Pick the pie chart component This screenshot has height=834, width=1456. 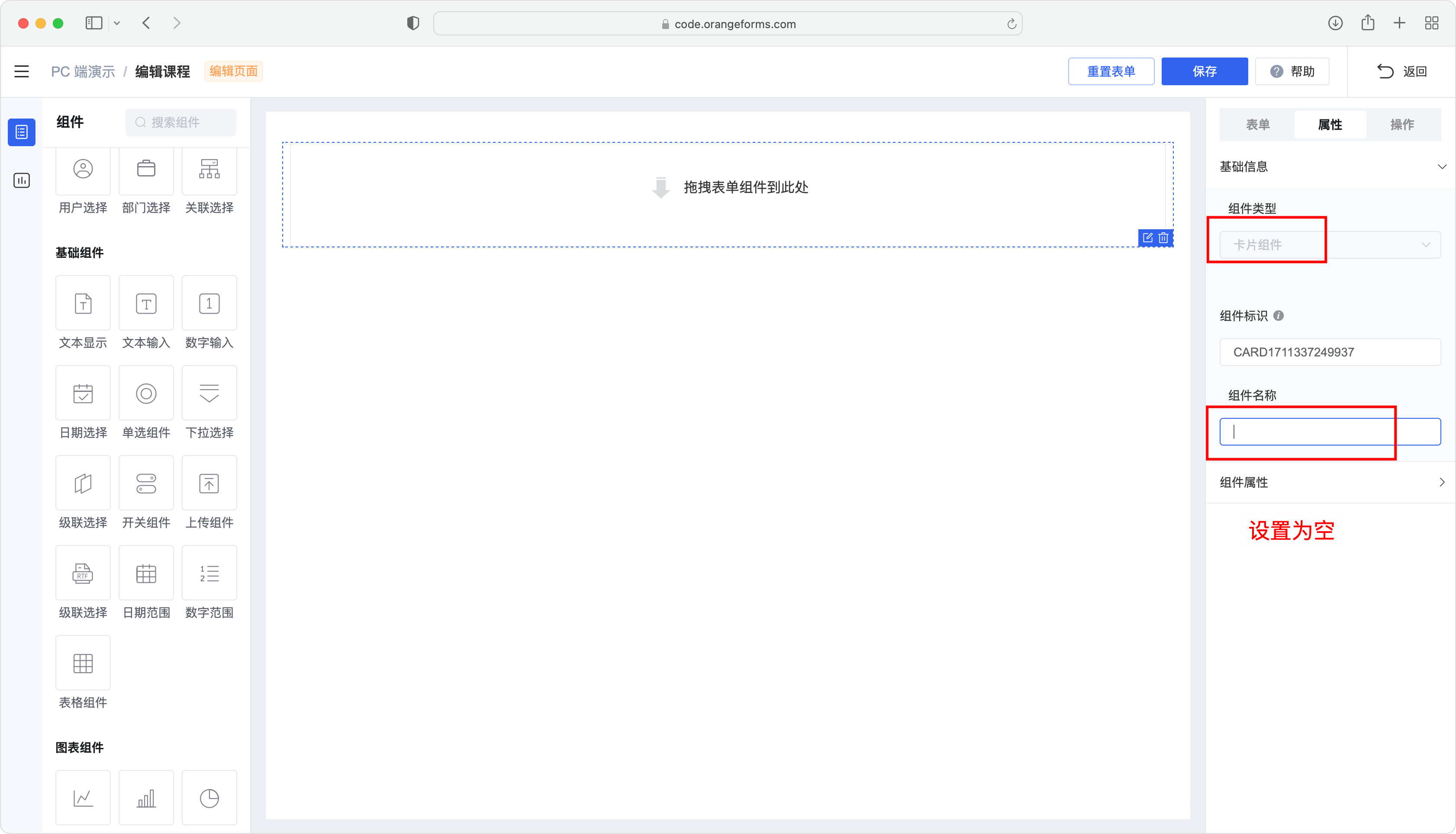(x=209, y=798)
